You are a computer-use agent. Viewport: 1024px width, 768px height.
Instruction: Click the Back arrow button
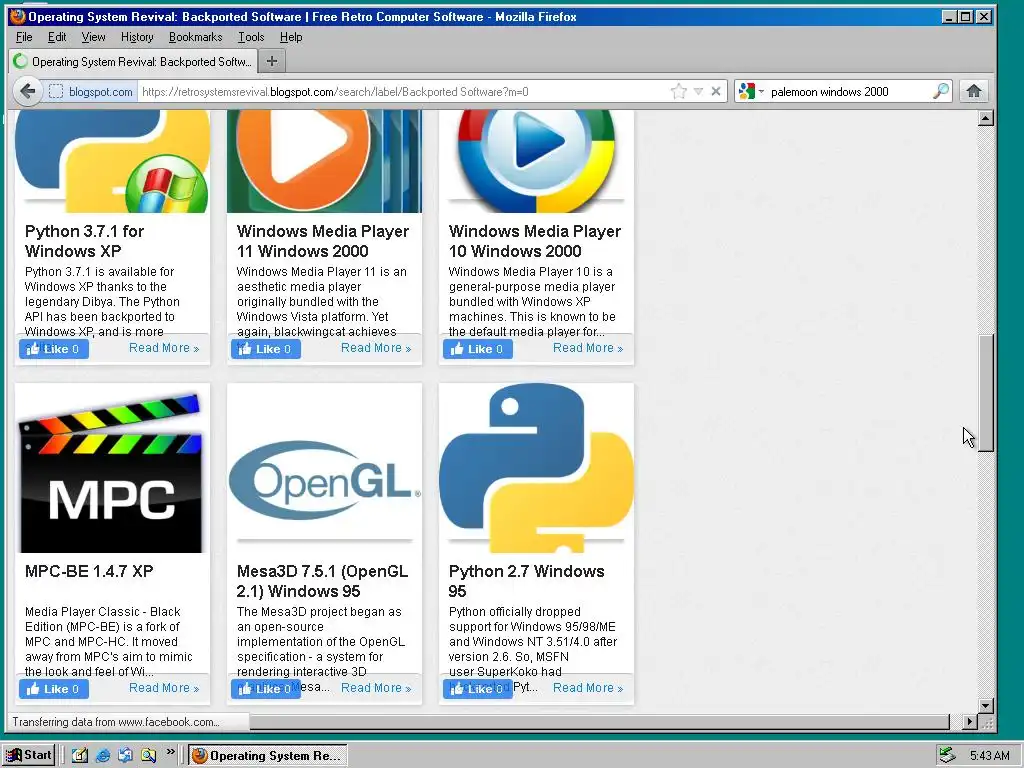pos(27,91)
